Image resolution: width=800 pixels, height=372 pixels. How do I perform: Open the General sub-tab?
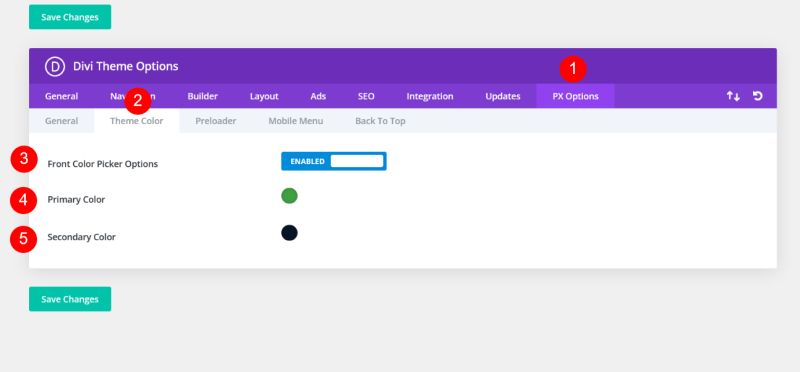point(61,121)
